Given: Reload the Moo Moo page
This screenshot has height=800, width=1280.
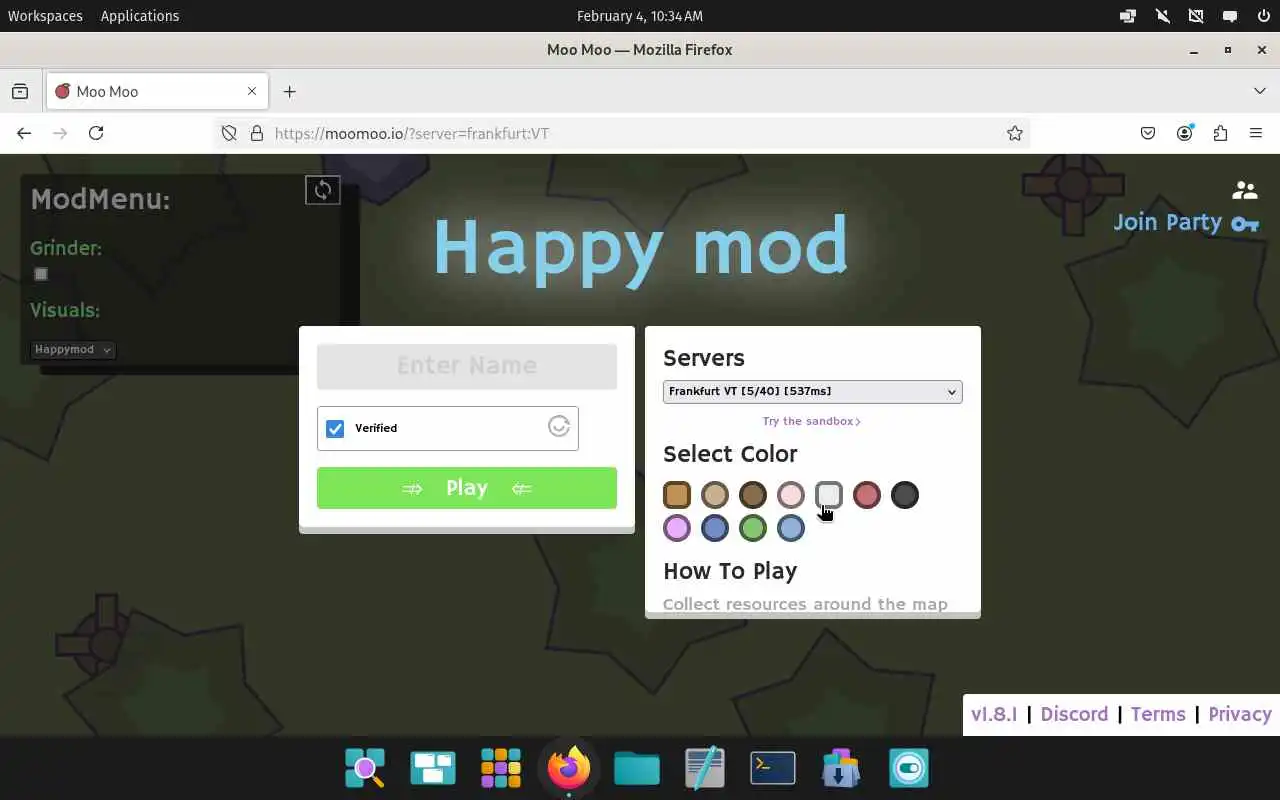Looking at the screenshot, I should click(x=96, y=133).
